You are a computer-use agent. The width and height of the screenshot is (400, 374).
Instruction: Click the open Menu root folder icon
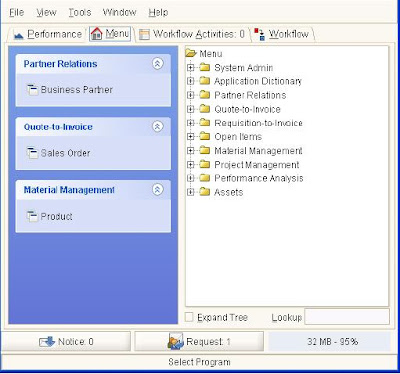(x=191, y=53)
